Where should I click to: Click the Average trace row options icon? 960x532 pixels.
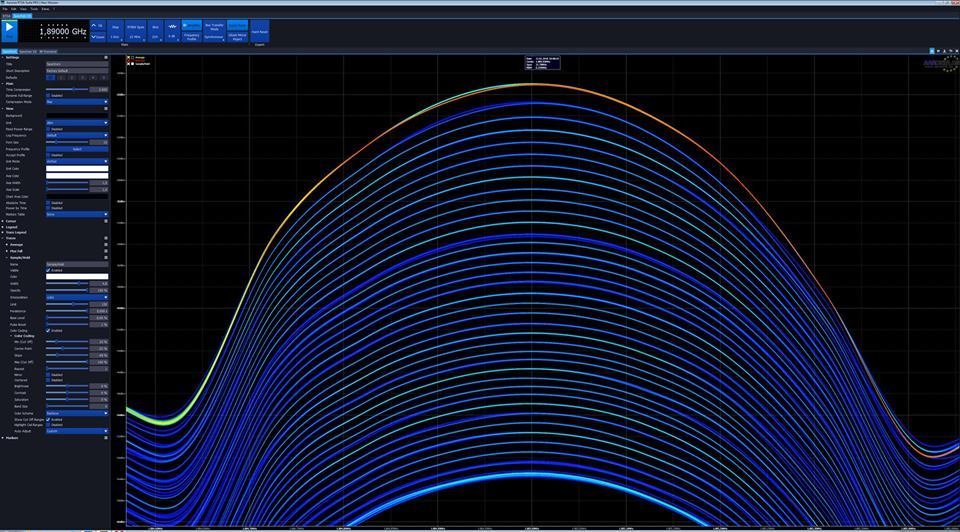point(106,244)
